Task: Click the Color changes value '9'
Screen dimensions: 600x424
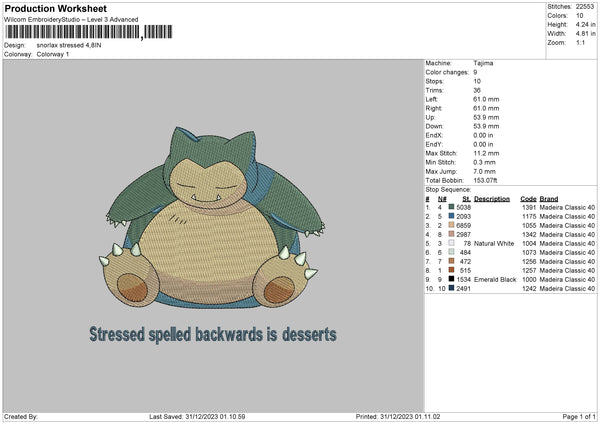Action: (x=475, y=72)
